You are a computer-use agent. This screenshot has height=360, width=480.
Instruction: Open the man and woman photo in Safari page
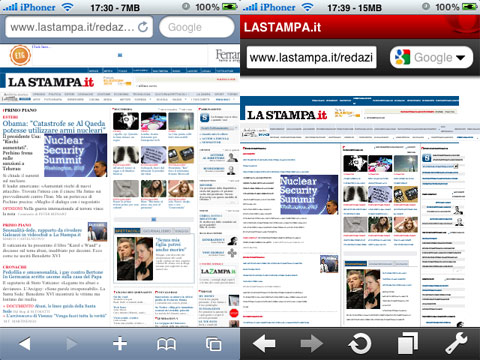tap(135, 259)
